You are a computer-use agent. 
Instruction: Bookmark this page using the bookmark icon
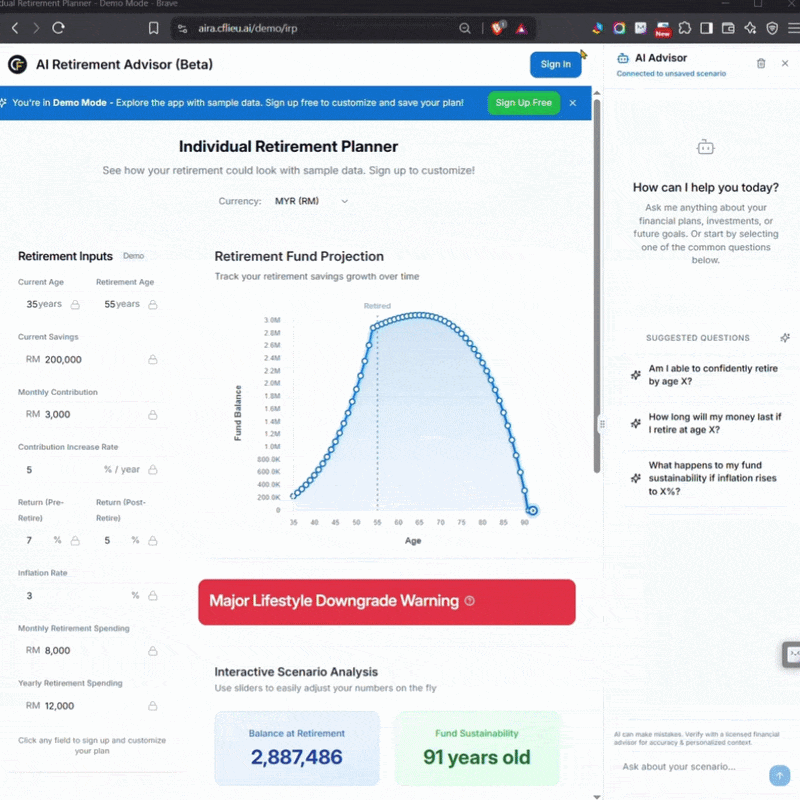[153, 28]
